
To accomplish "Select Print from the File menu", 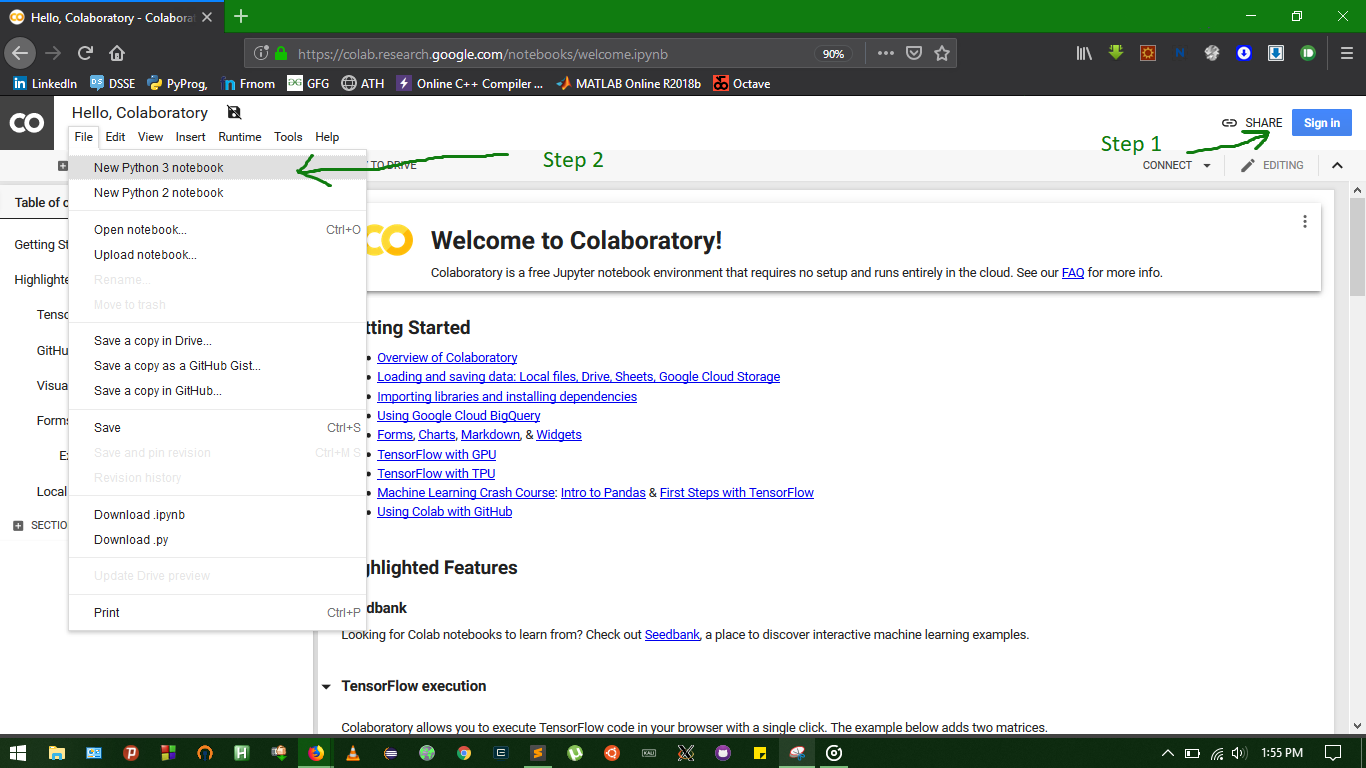I will [x=217, y=613].
